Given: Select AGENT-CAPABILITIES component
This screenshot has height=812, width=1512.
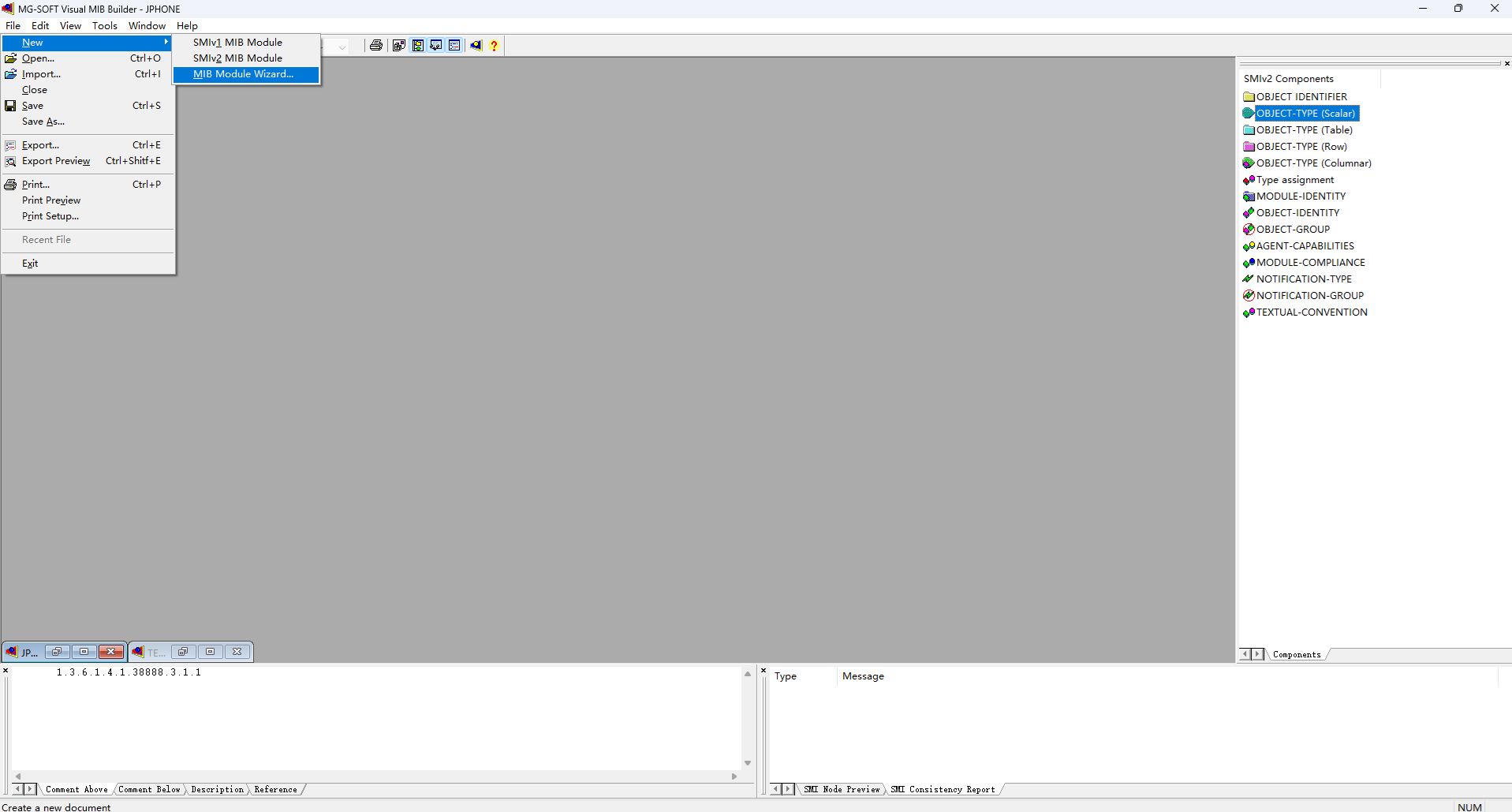Looking at the screenshot, I should coord(1299,246).
